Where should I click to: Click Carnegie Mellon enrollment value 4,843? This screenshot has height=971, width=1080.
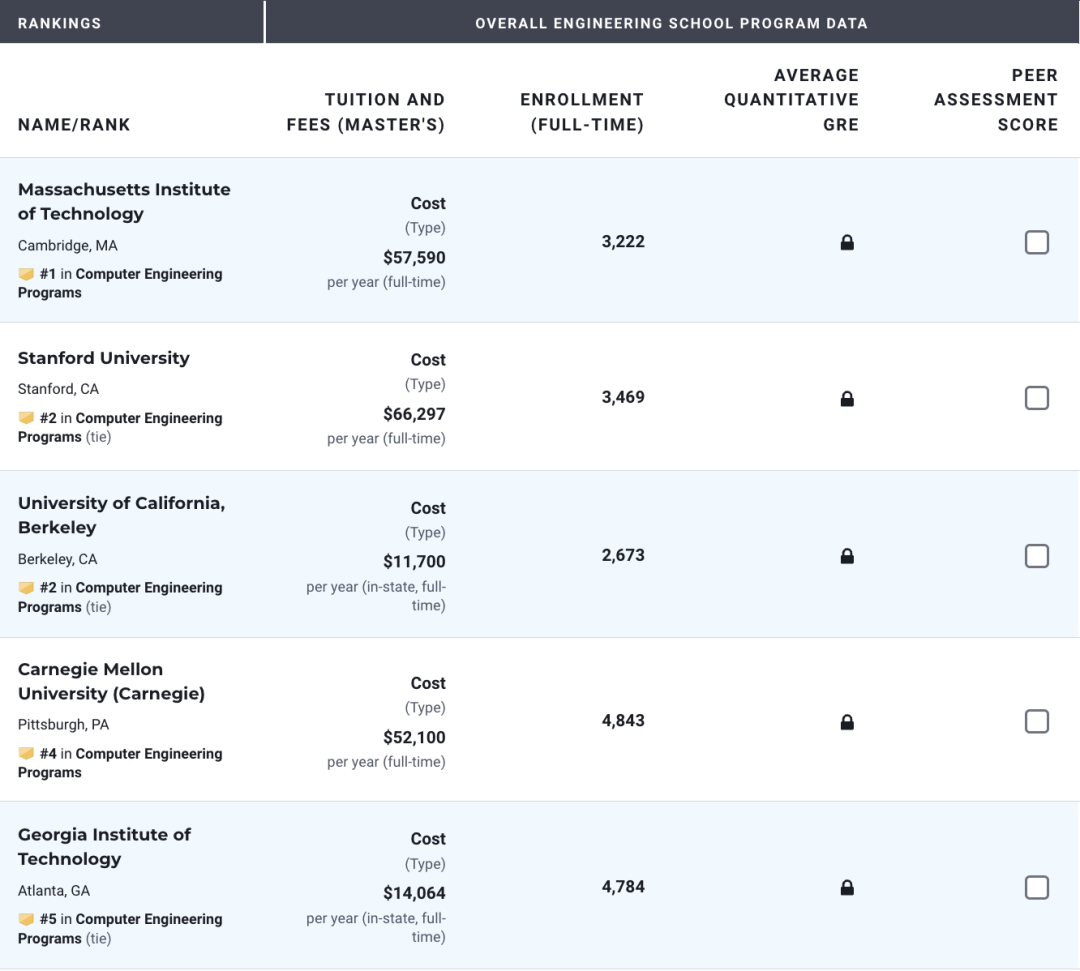pyautogui.click(x=623, y=720)
